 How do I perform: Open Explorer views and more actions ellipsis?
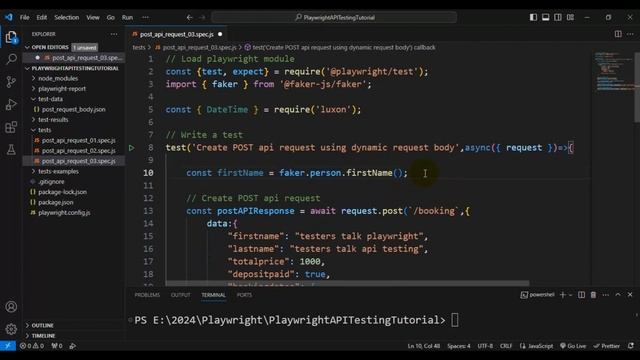[114, 34]
